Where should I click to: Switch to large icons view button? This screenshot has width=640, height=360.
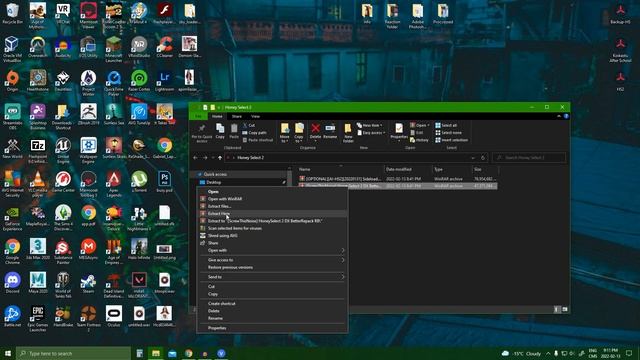565,309
